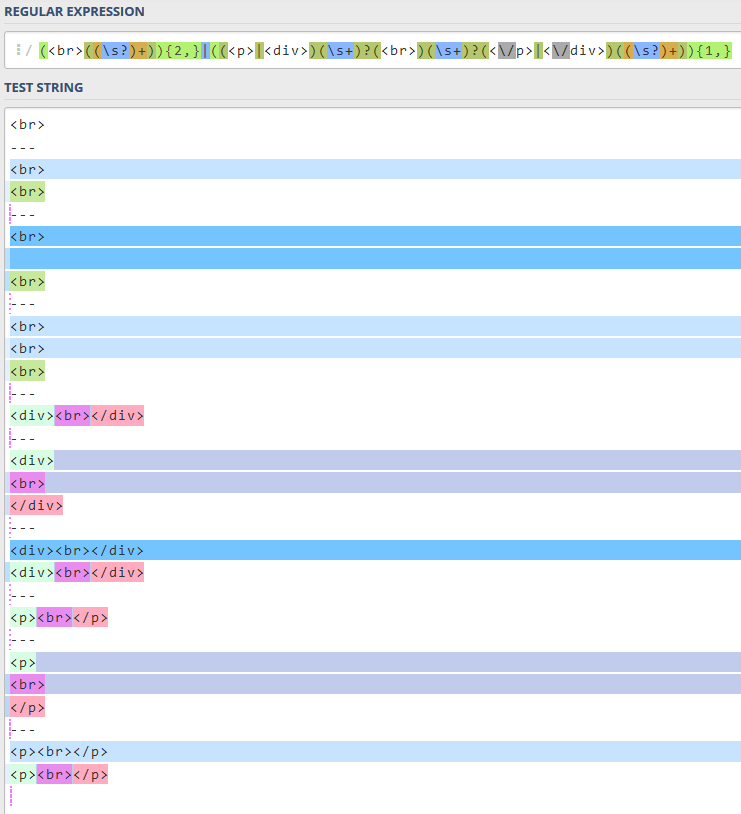Place cursor on first unhighlighted <br> line
741x814 pixels.
tap(27, 125)
